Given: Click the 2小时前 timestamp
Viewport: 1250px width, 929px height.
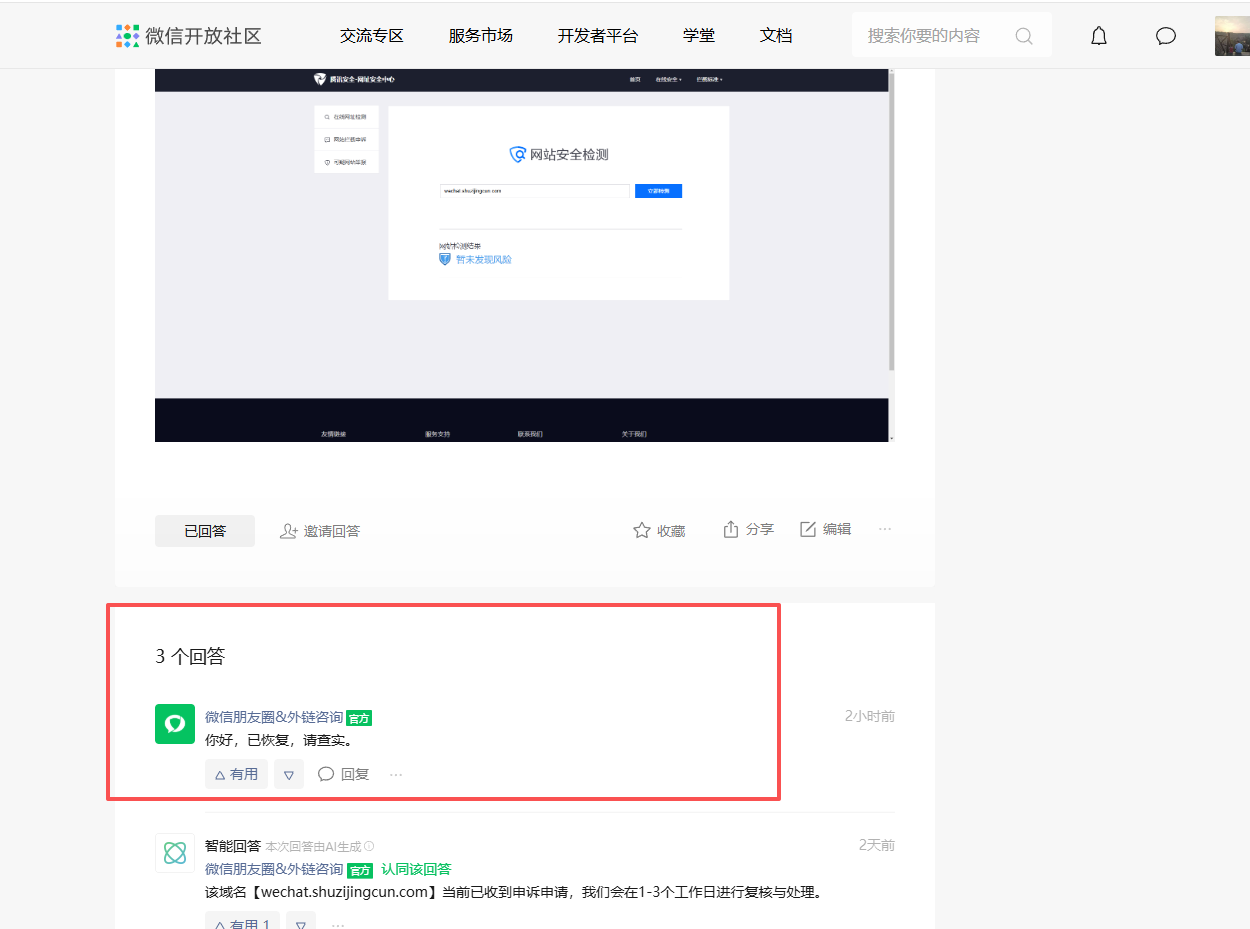Looking at the screenshot, I should tap(870, 716).
